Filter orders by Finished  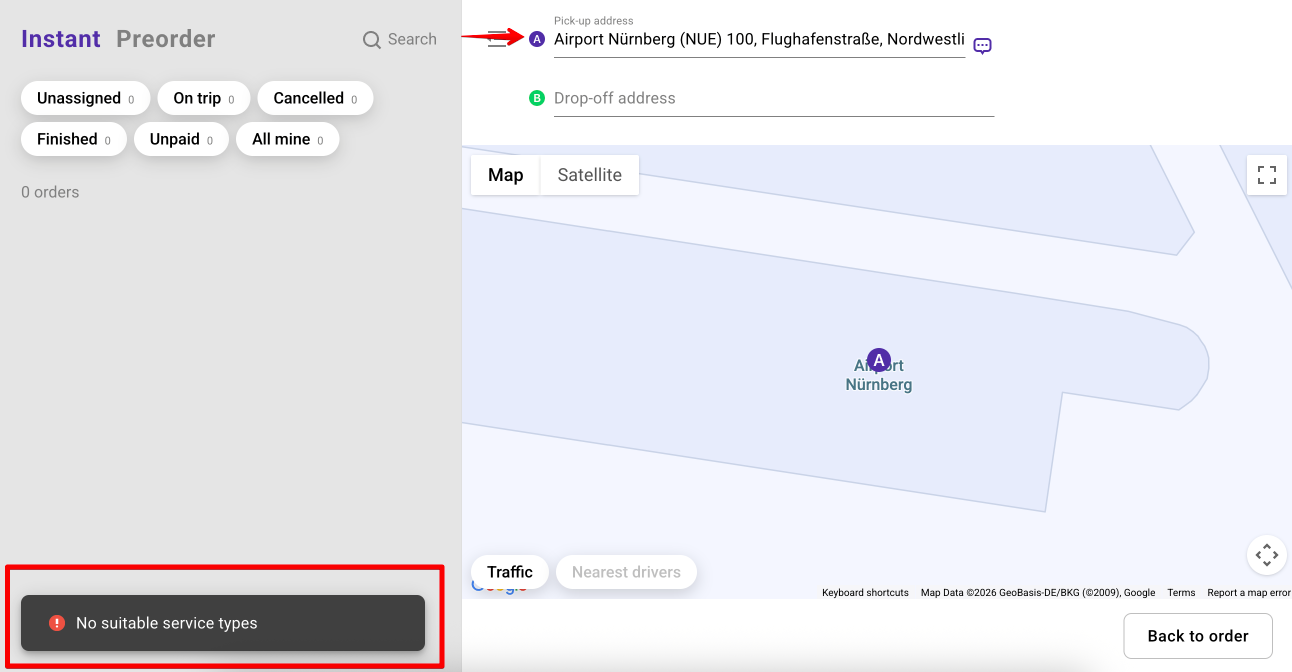click(74, 139)
